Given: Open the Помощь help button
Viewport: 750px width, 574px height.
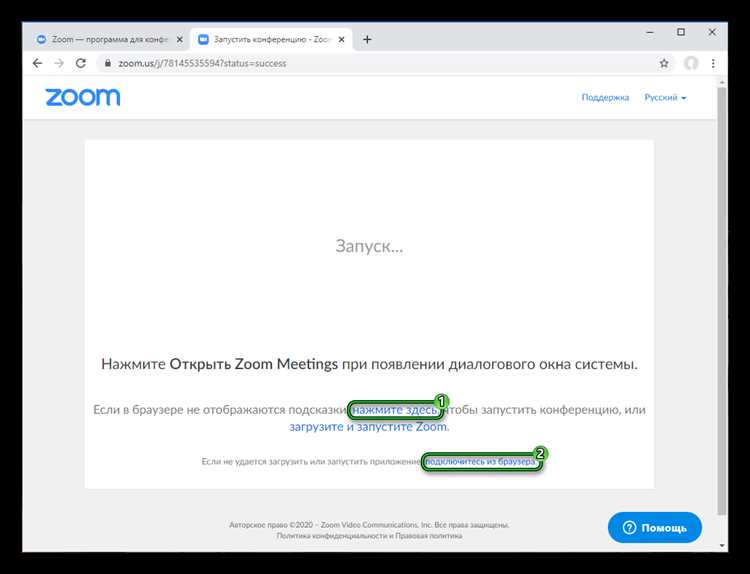Looking at the screenshot, I should pos(654,528).
